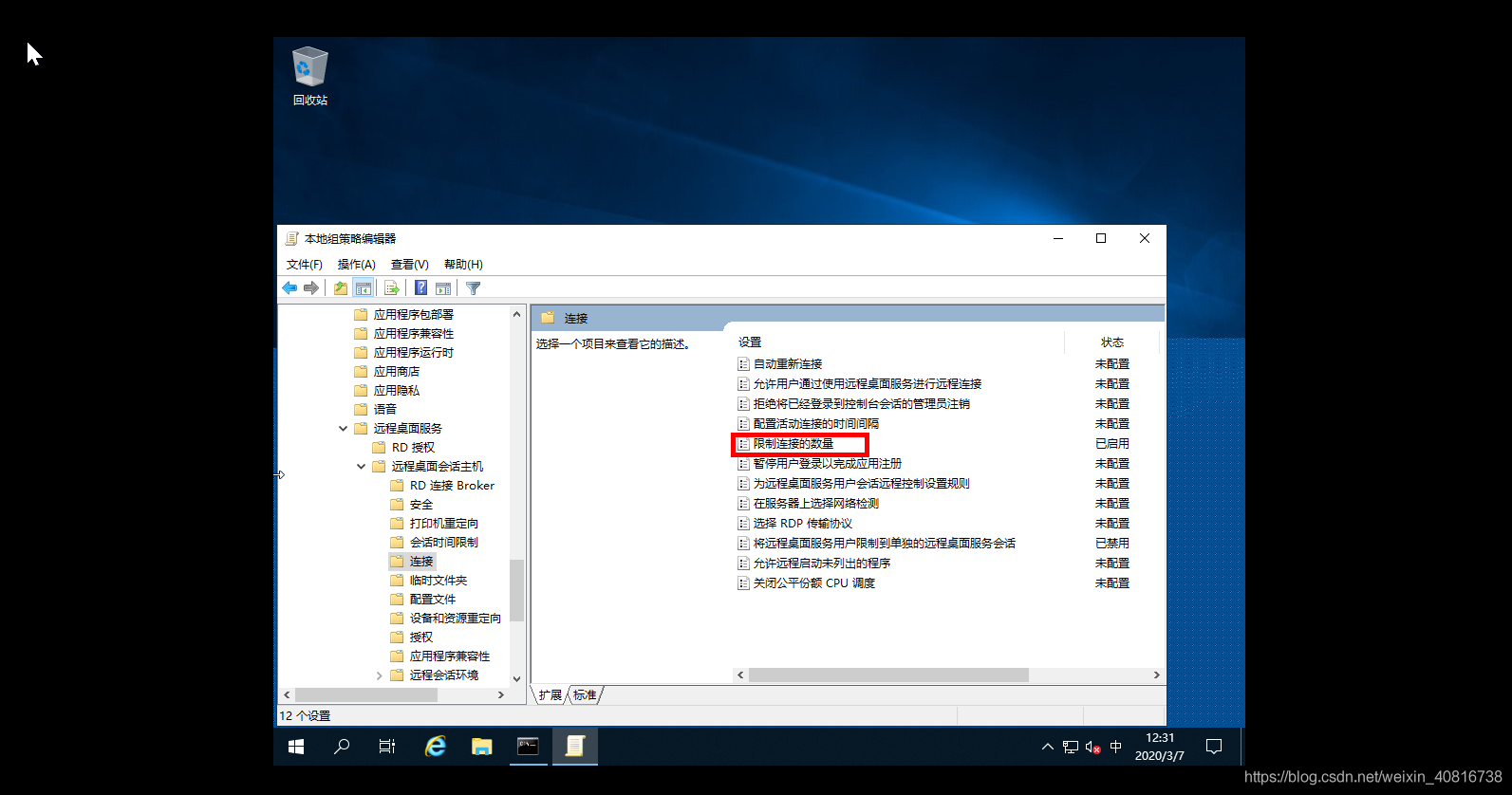Click the settings list horizontal scrollbar

pyautogui.click(x=887, y=675)
